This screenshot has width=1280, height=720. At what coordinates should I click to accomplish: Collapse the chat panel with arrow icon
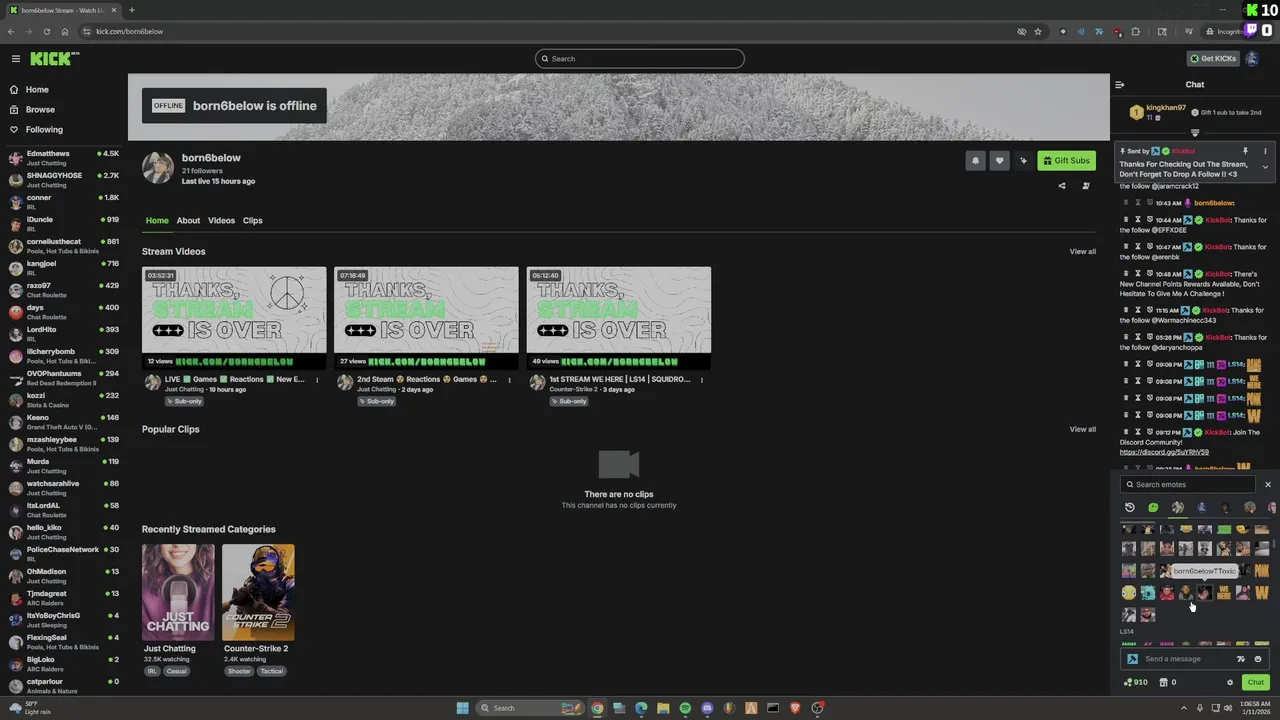[x=1119, y=85]
